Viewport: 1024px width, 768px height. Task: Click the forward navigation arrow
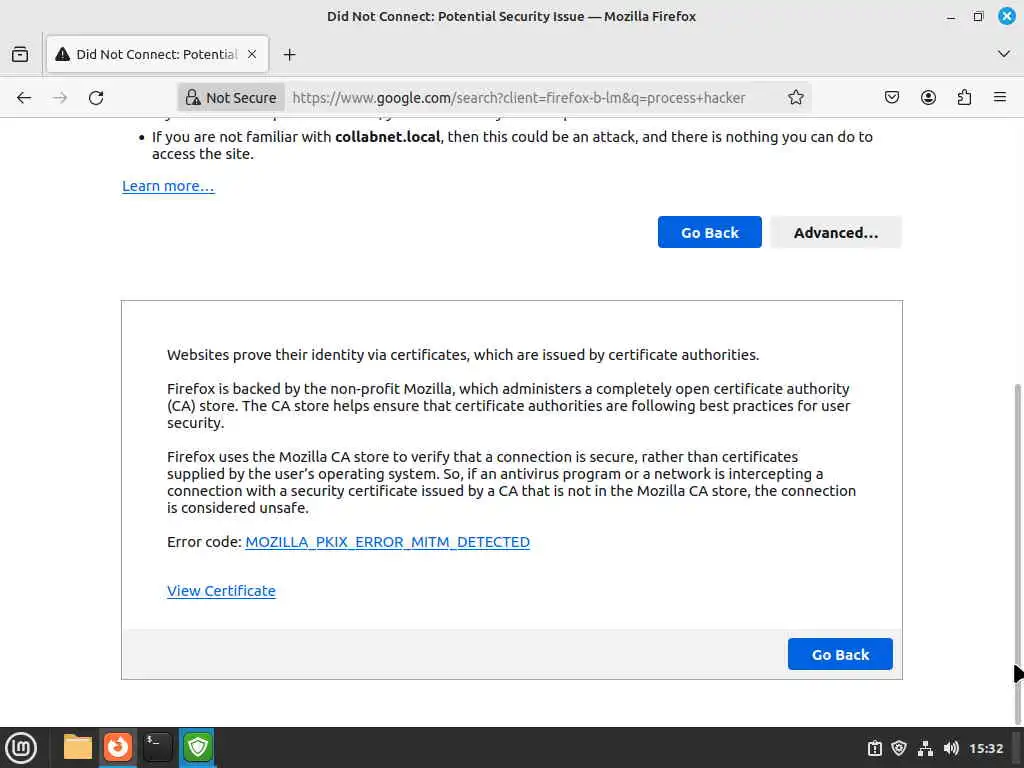[60, 97]
